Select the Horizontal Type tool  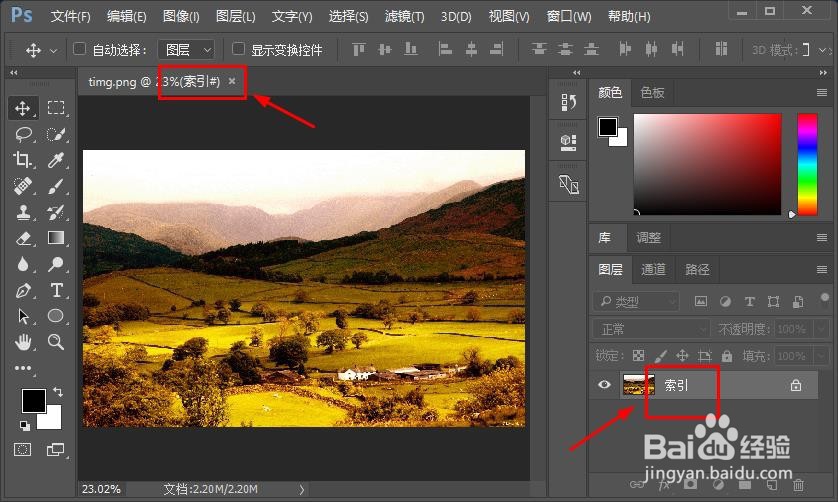pyautogui.click(x=56, y=290)
